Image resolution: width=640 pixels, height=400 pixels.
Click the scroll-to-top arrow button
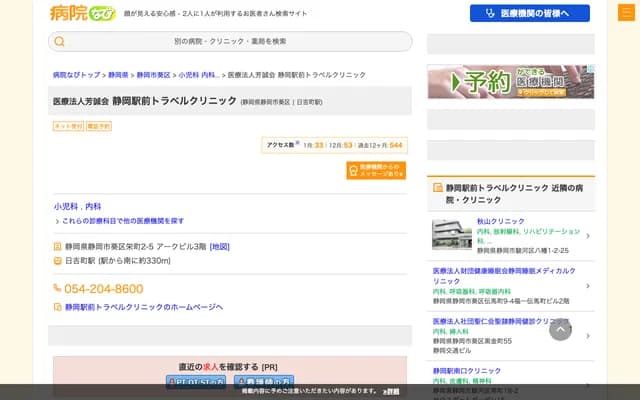coord(560,328)
